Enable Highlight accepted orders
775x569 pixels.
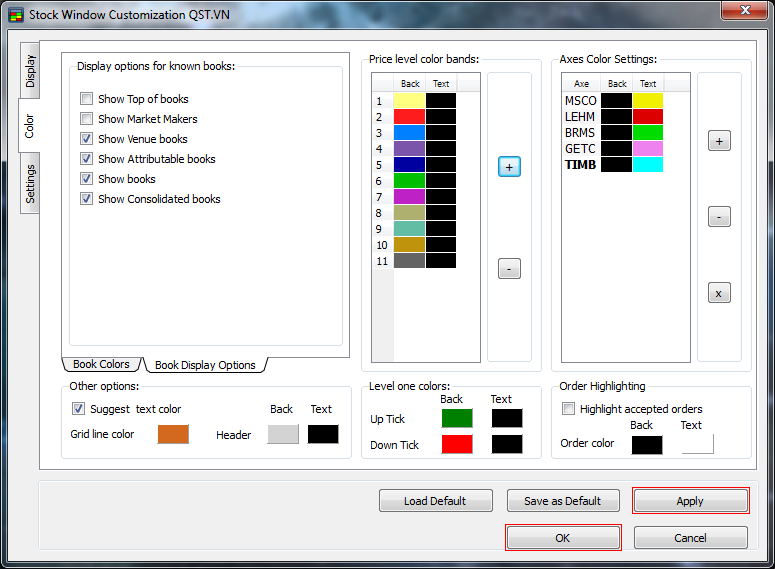coord(569,409)
